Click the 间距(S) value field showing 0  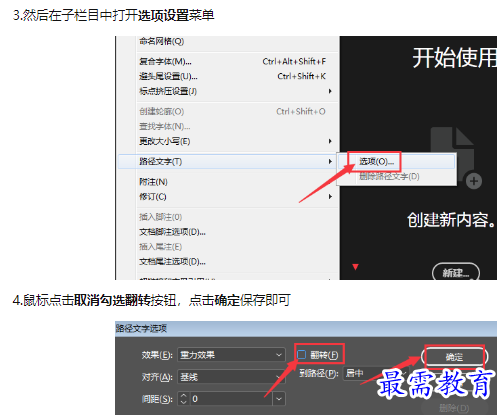point(232,399)
